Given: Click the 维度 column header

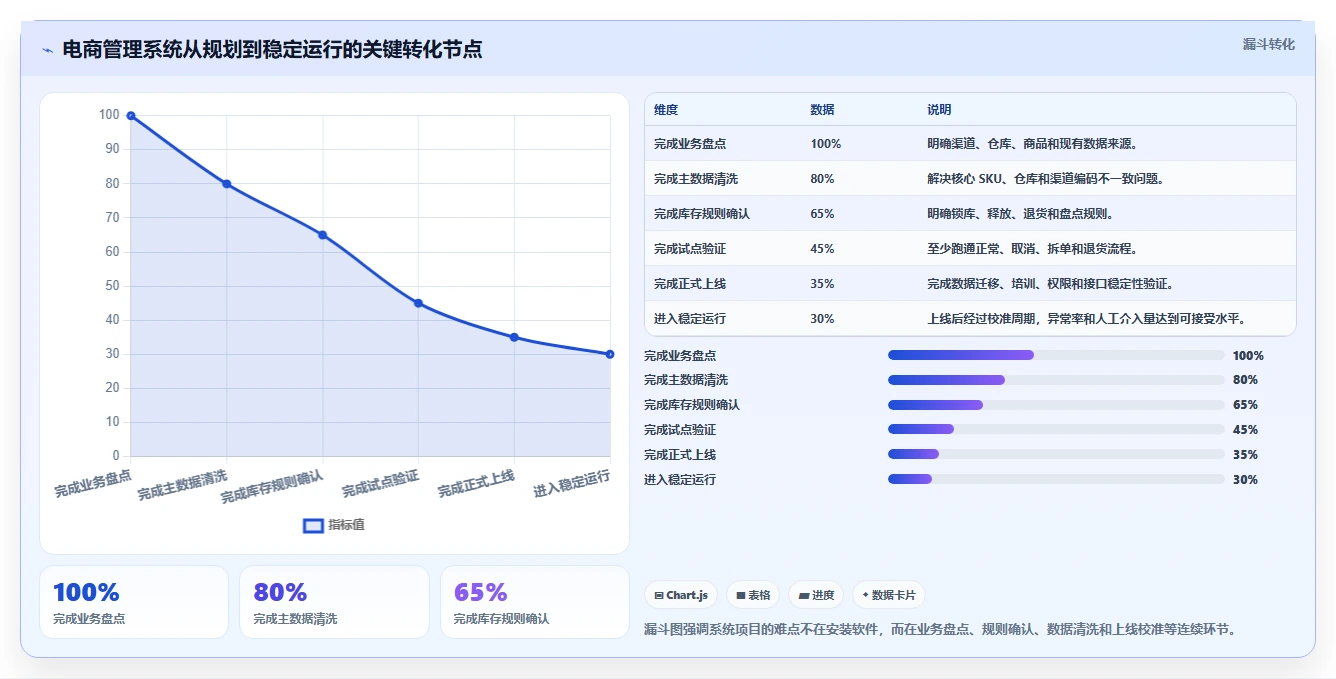Looking at the screenshot, I should 666,110.
